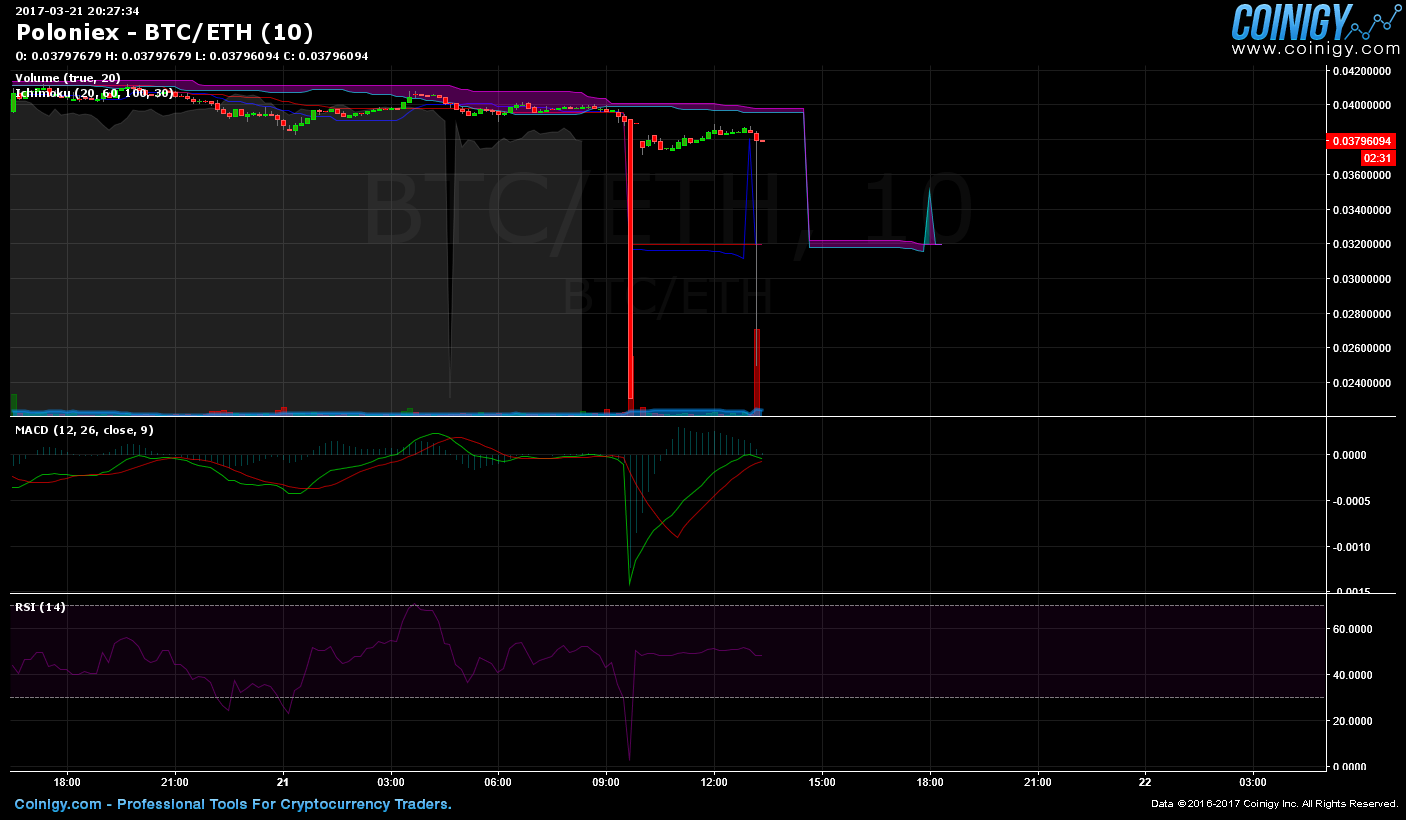Select the Poloniex - BTC/ETH (10) chart title
The width and height of the screenshot is (1406, 820).
click(165, 32)
